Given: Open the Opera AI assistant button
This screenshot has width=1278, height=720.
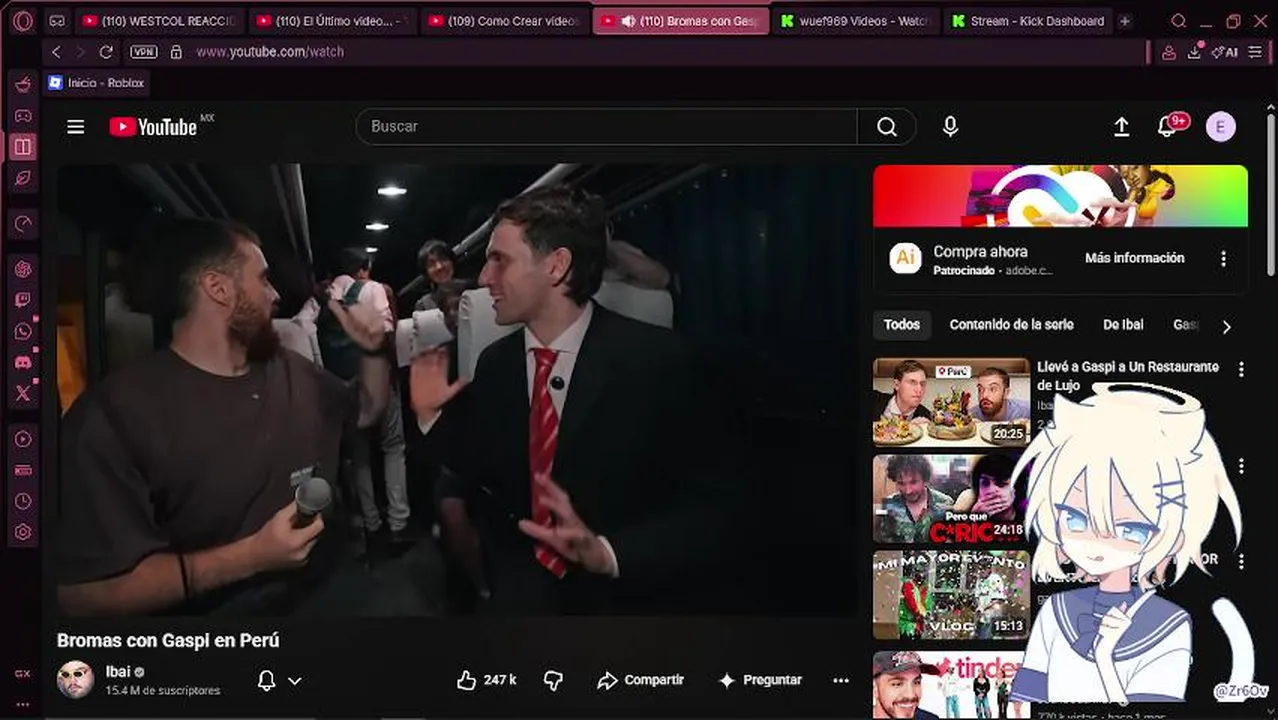Looking at the screenshot, I should coord(1225,53).
